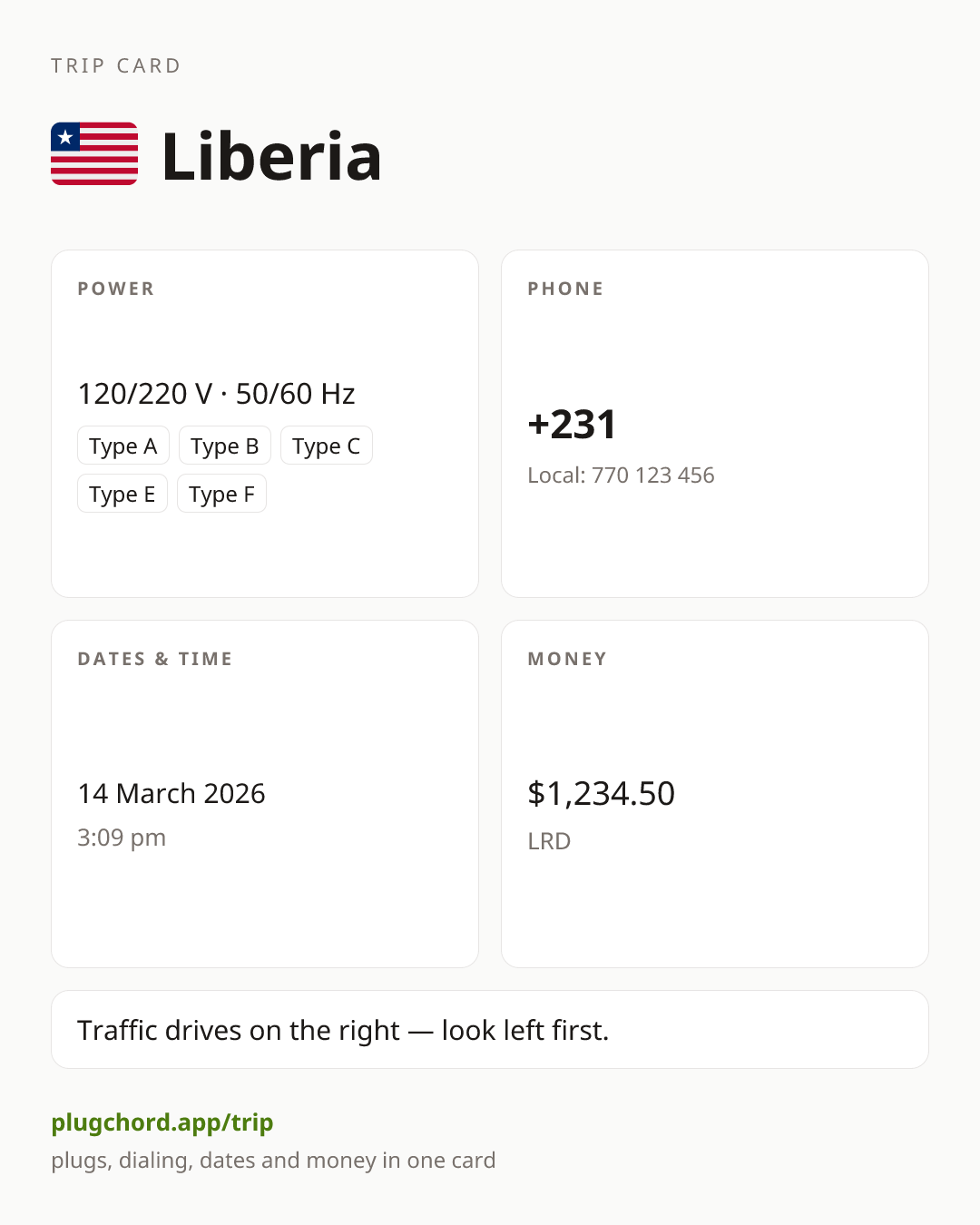Click the 120/220 V voltage text
The height and width of the screenshot is (1225, 980).
pyautogui.click(x=145, y=394)
